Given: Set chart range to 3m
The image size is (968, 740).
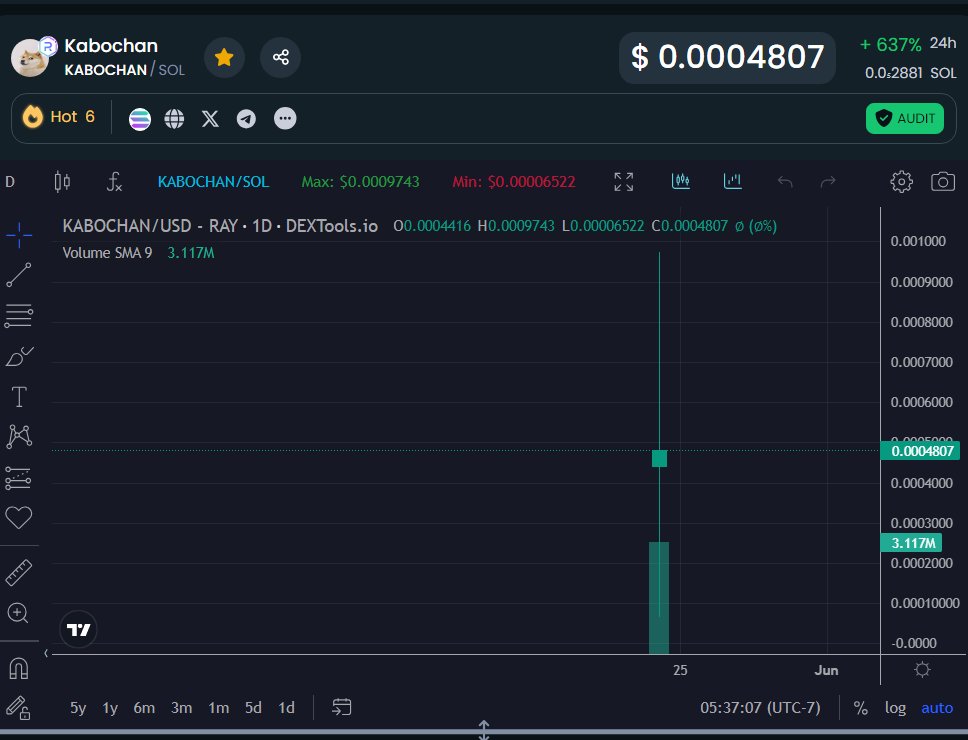Looking at the screenshot, I should (x=182, y=708).
